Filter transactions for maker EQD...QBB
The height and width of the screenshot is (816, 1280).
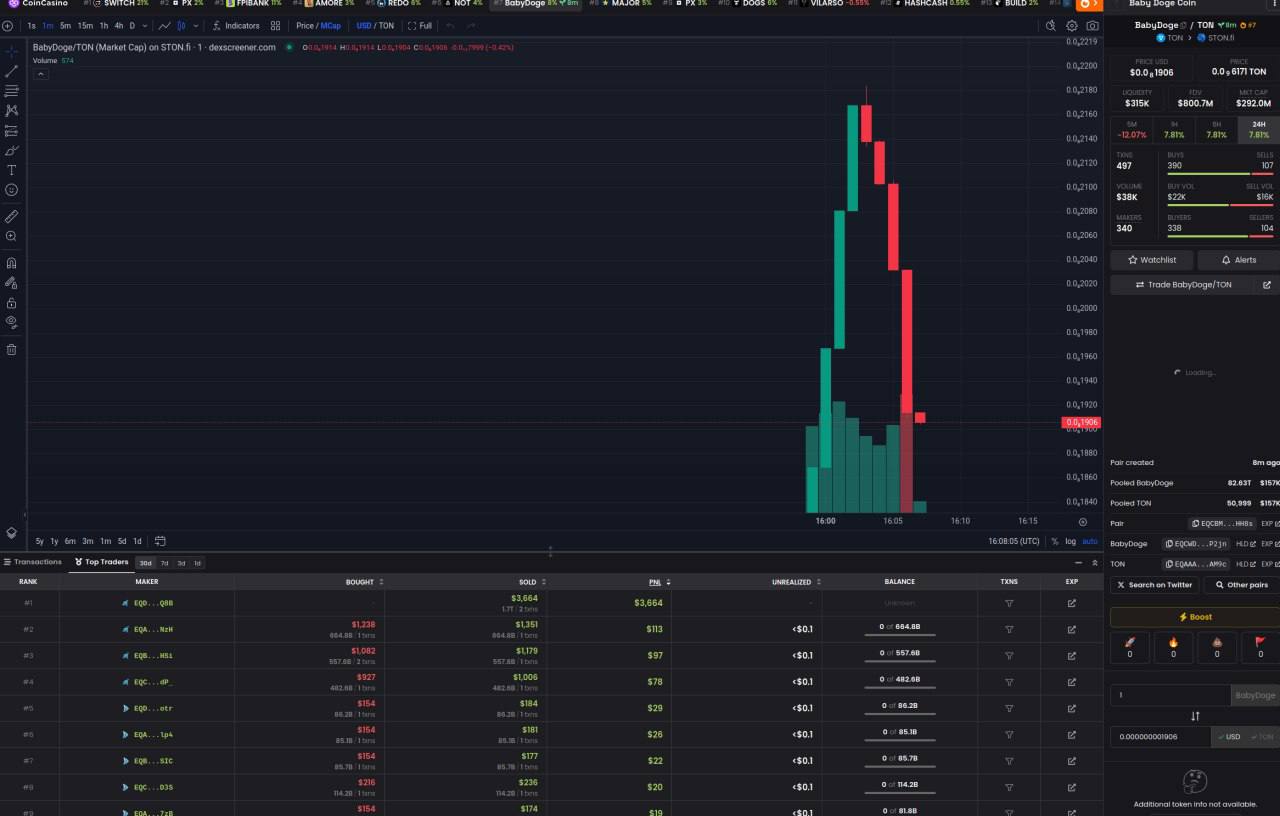[x=1009, y=603]
